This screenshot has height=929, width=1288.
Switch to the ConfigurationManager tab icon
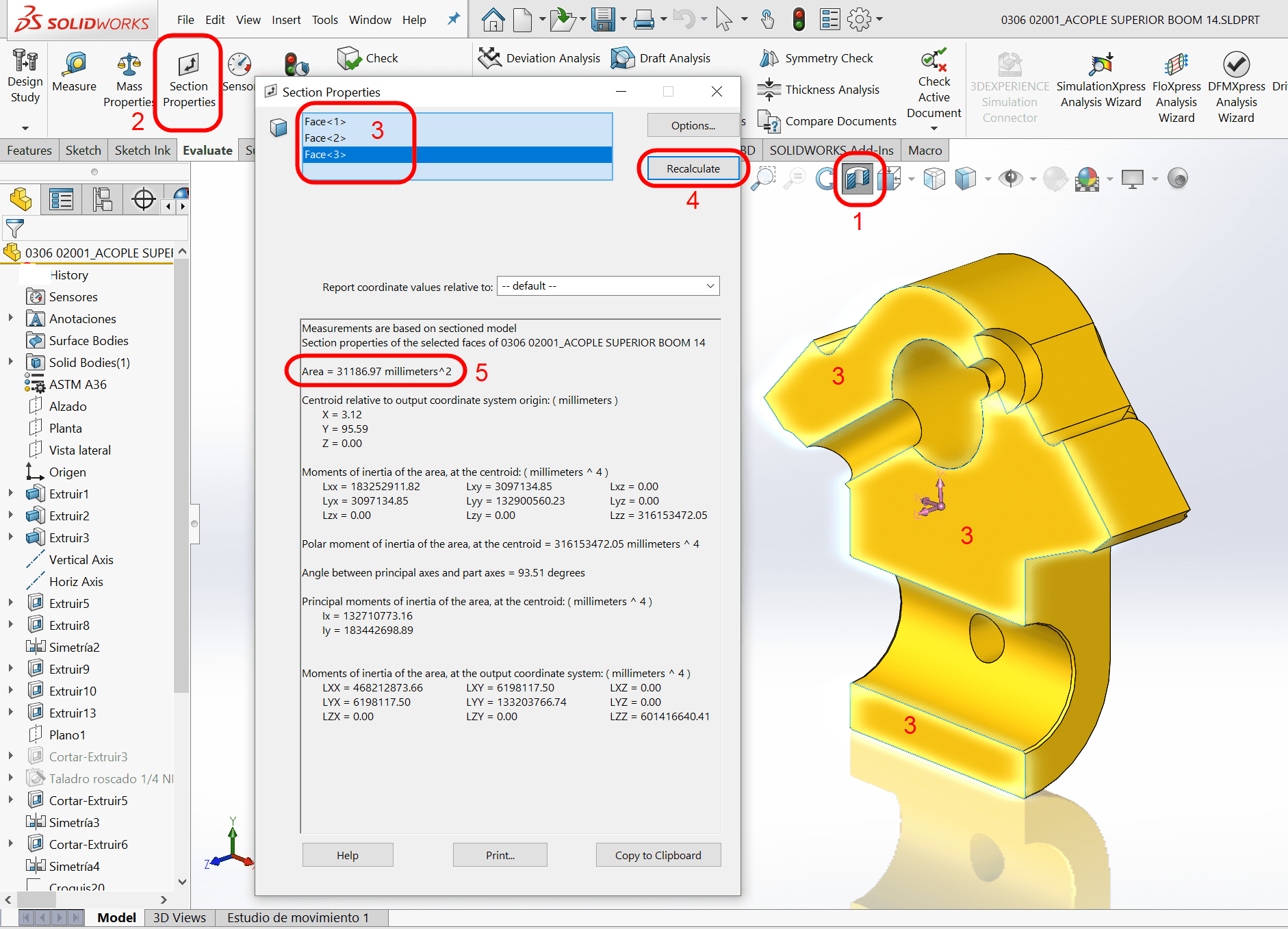point(103,200)
